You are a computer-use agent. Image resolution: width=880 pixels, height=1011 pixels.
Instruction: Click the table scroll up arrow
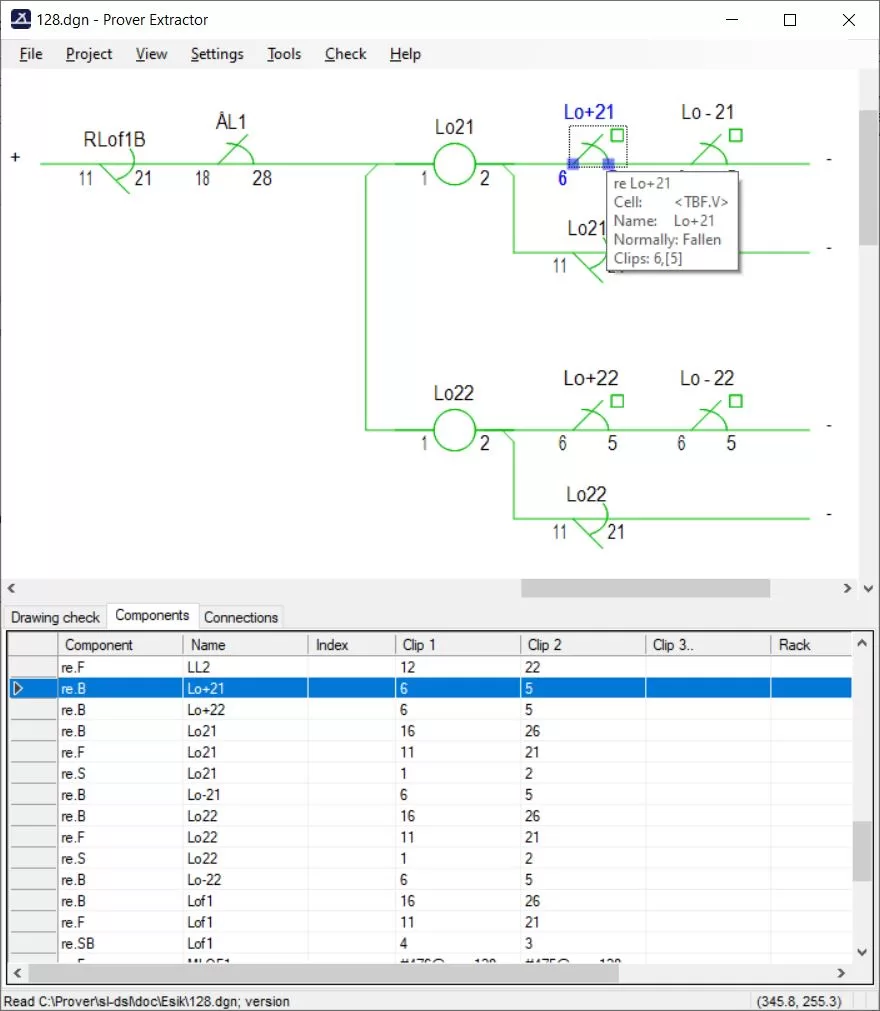[862, 643]
